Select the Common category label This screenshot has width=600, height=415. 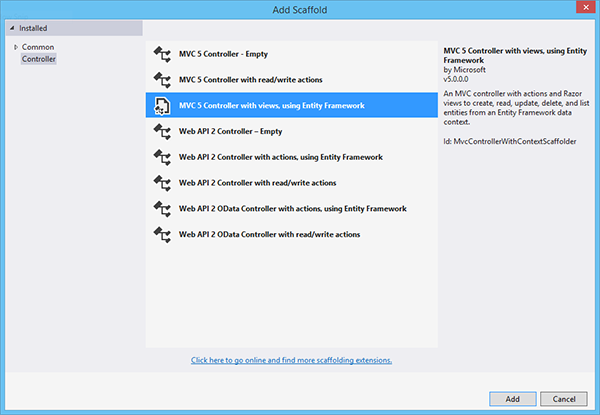[38, 47]
